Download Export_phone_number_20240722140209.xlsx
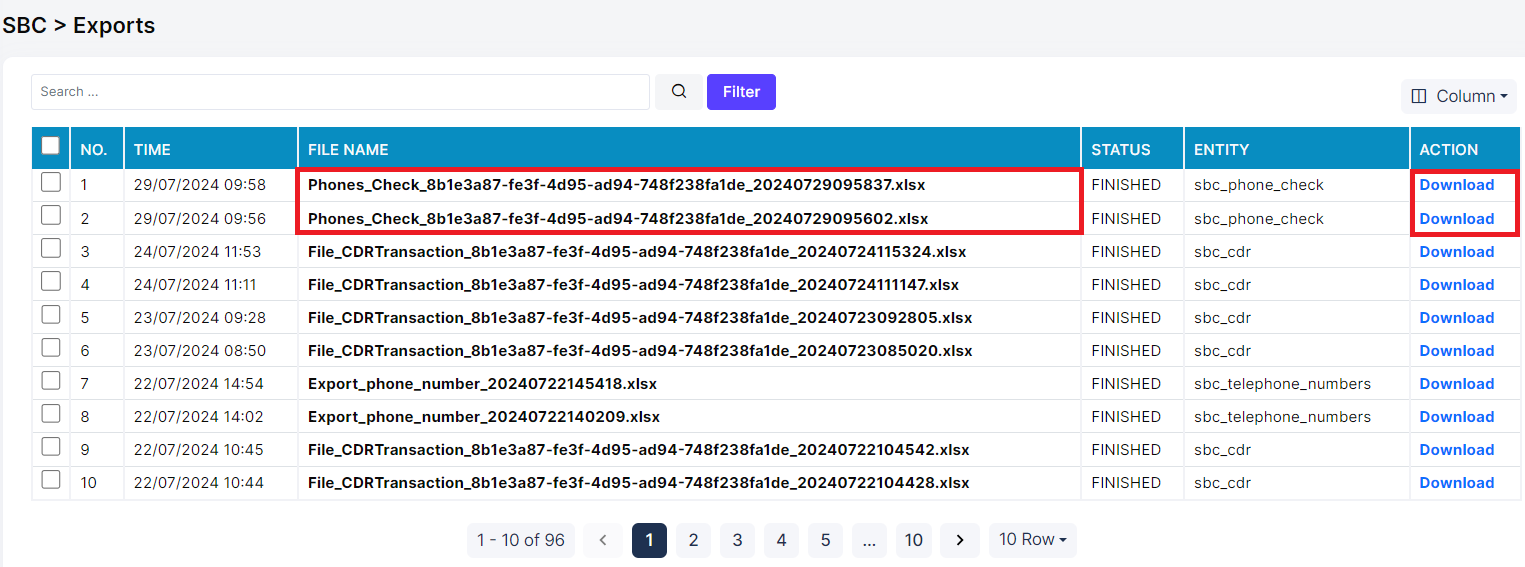This screenshot has height=567, width=1525. [1457, 416]
